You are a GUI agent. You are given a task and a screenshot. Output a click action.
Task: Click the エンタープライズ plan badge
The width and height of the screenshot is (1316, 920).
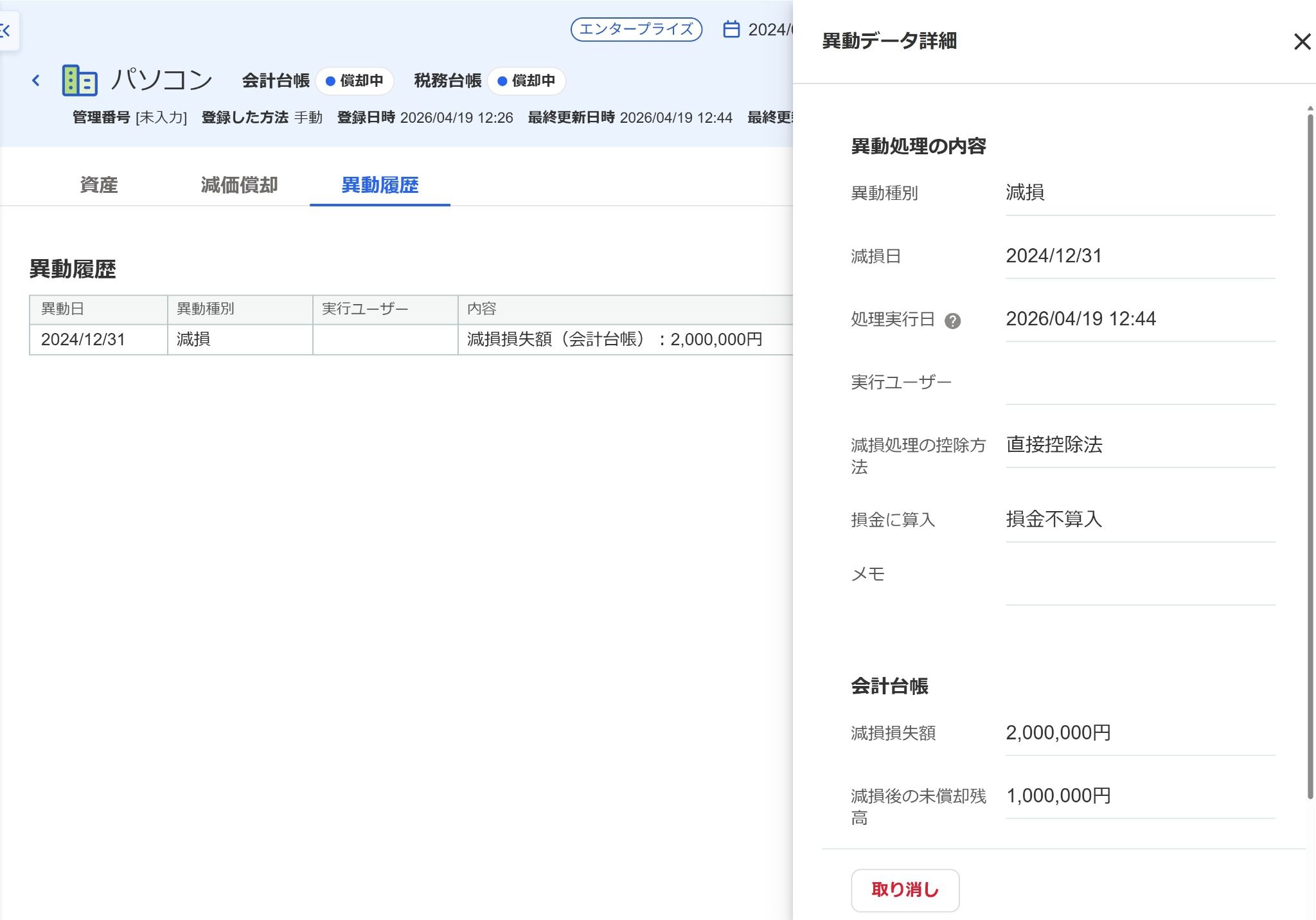[636, 30]
